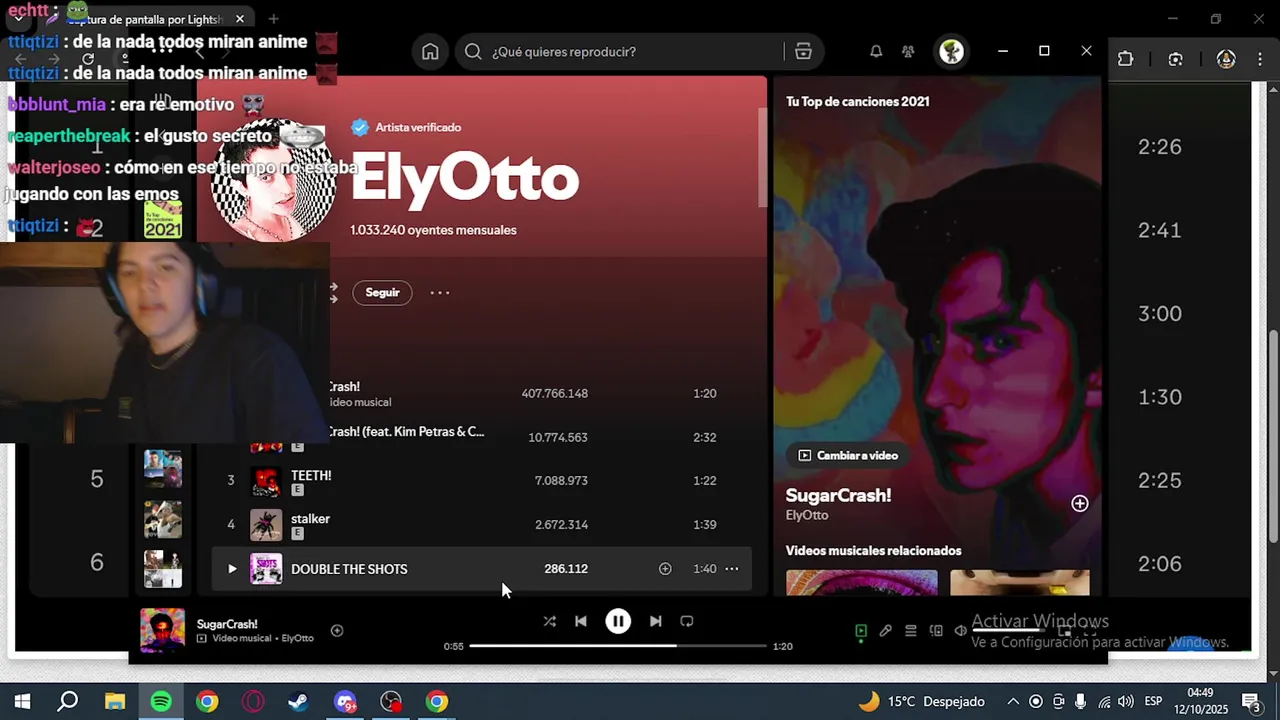Viewport: 1280px width, 720px height.
Task: Open Opera GX from the taskbar
Action: pos(253,701)
